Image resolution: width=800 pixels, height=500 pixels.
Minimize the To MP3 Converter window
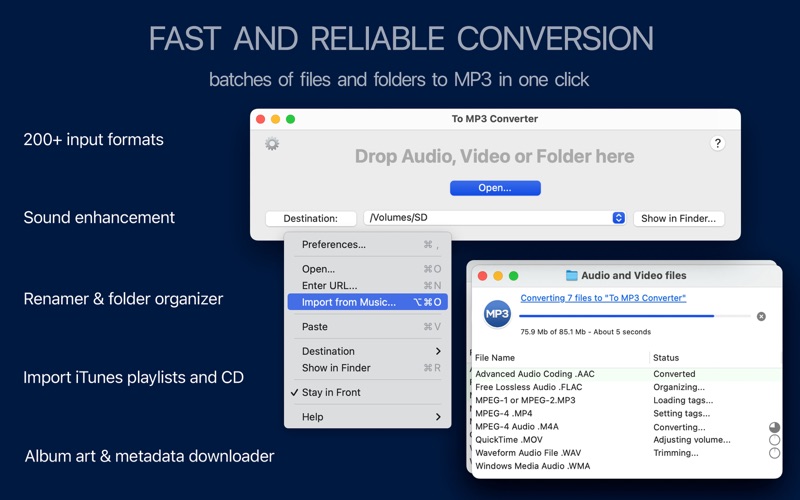276,119
